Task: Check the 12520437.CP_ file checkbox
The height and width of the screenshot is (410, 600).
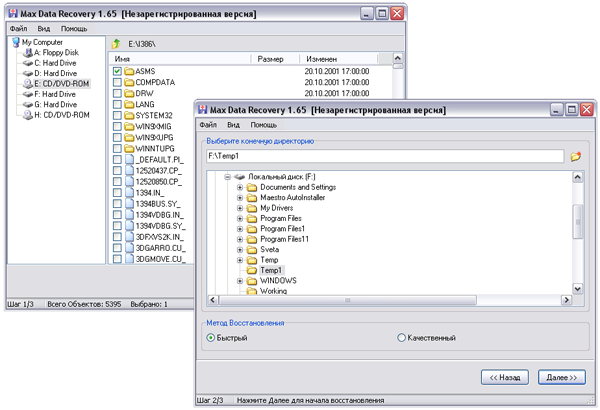Action: coord(117,171)
